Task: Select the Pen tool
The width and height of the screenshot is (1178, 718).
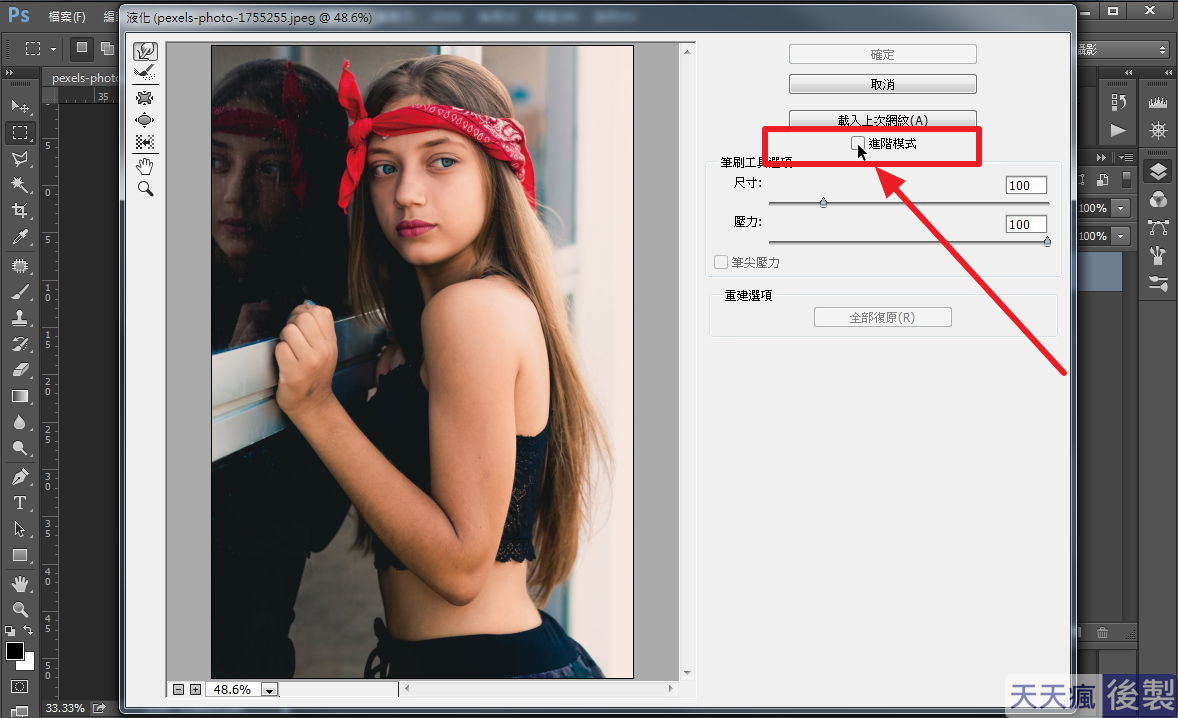Action: tap(20, 477)
